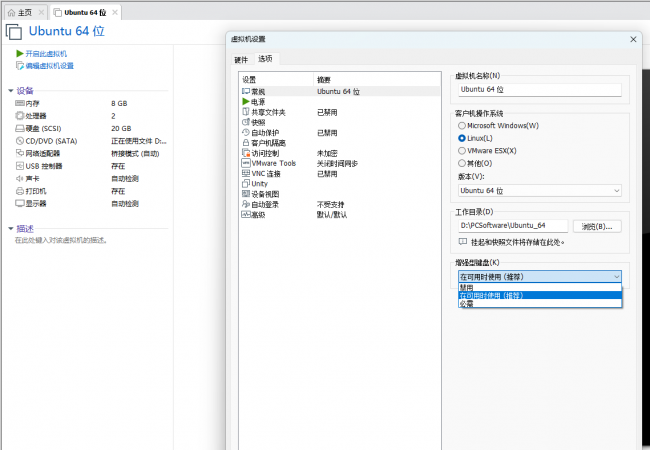The height and width of the screenshot is (450, 650).
Task: Click the 工作目录 path field
Action: click(x=513, y=226)
